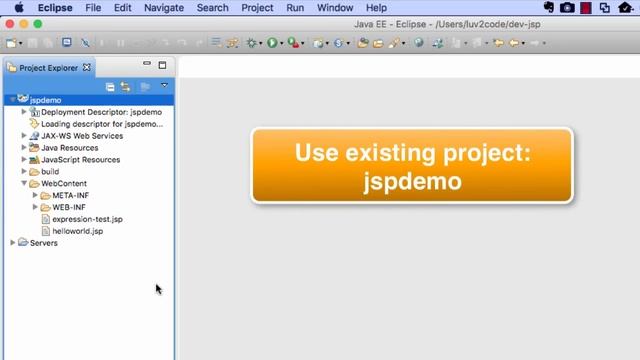Click the Evernote elephant menu bar icon
640x360 pixels.
pyautogui.click(x=549, y=7)
